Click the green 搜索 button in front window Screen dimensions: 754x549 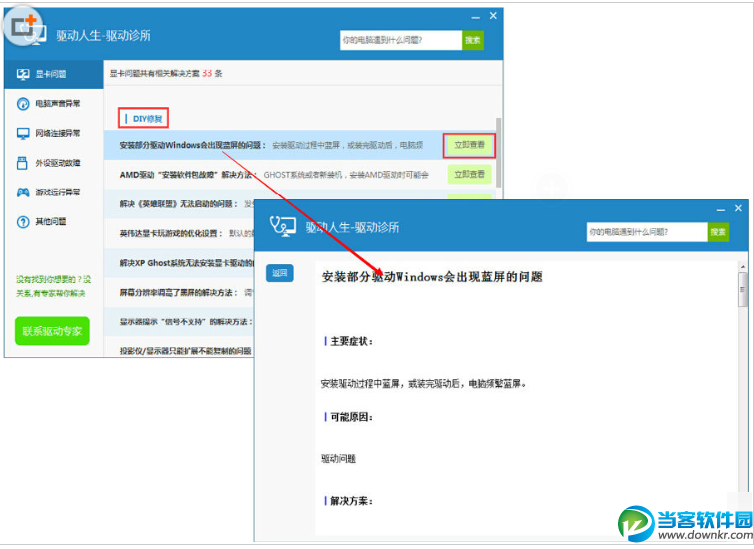point(718,232)
